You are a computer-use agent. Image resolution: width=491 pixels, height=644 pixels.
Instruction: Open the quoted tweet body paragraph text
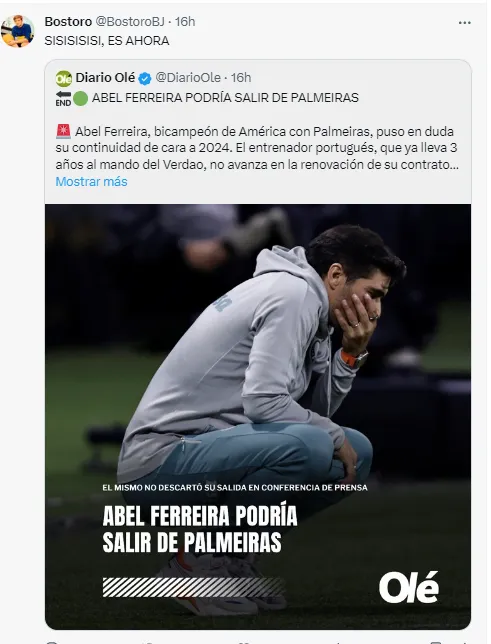pos(257,148)
